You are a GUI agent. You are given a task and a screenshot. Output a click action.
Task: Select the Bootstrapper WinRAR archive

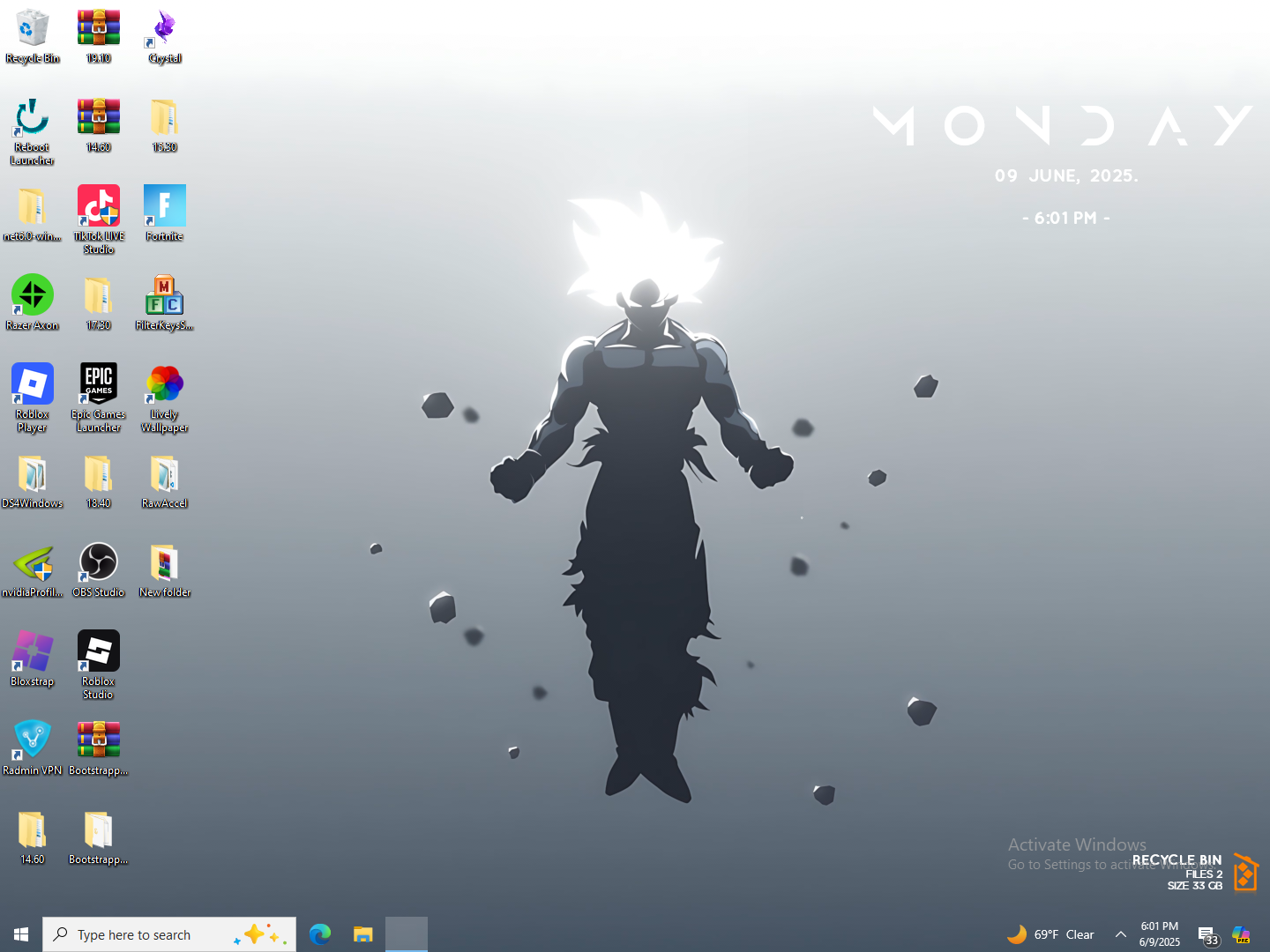coord(99,749)
